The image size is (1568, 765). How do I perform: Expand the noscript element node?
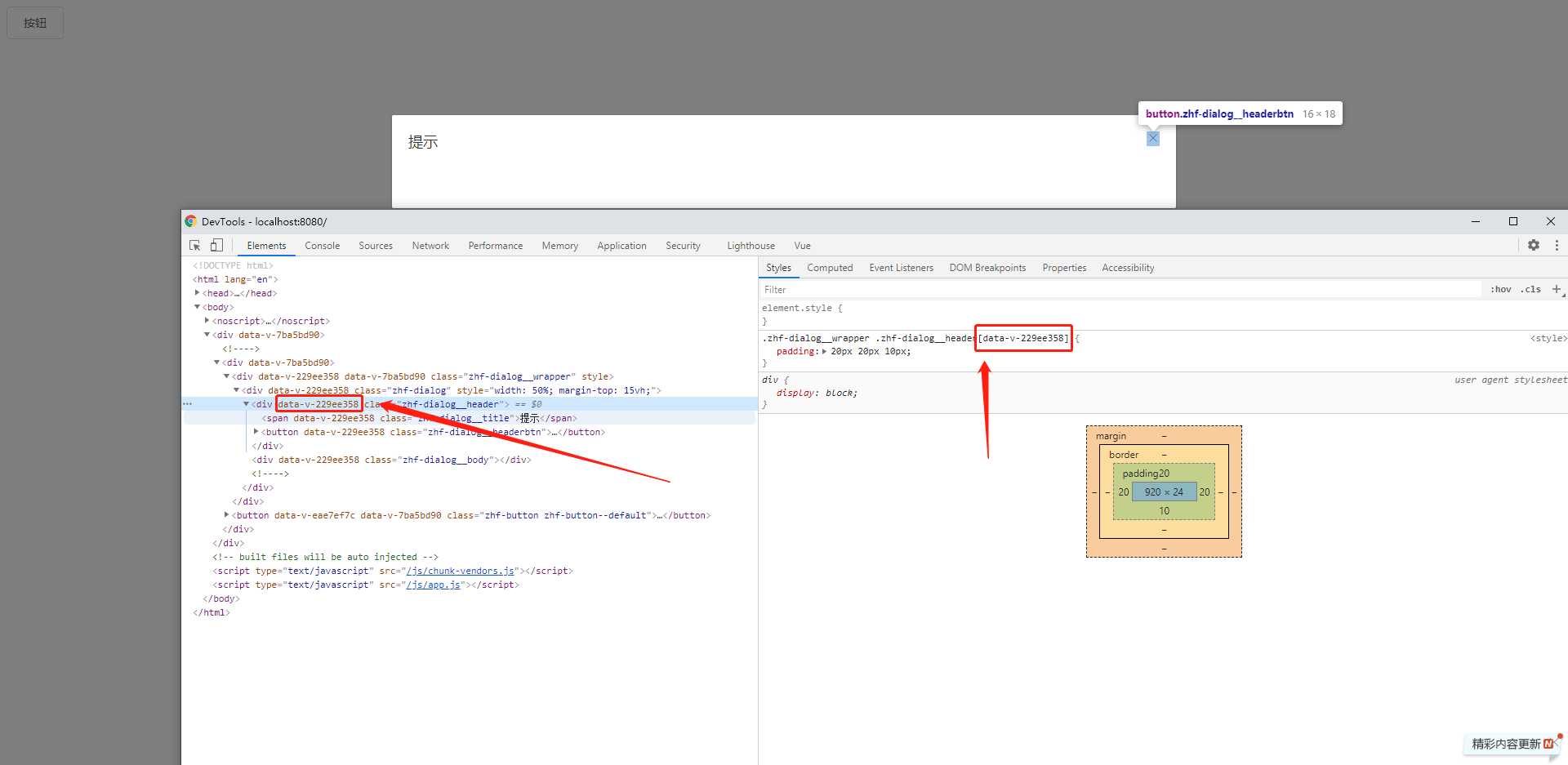207,321
